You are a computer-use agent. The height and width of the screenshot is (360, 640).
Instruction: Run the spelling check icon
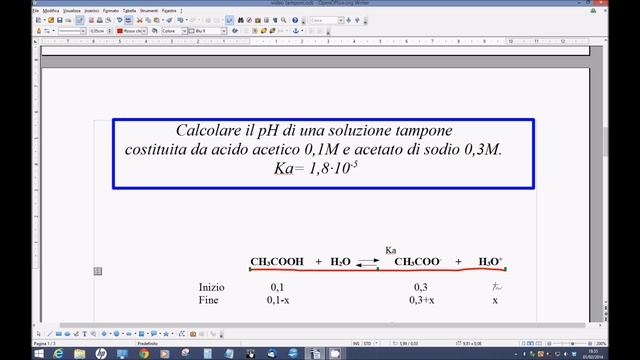120,20
